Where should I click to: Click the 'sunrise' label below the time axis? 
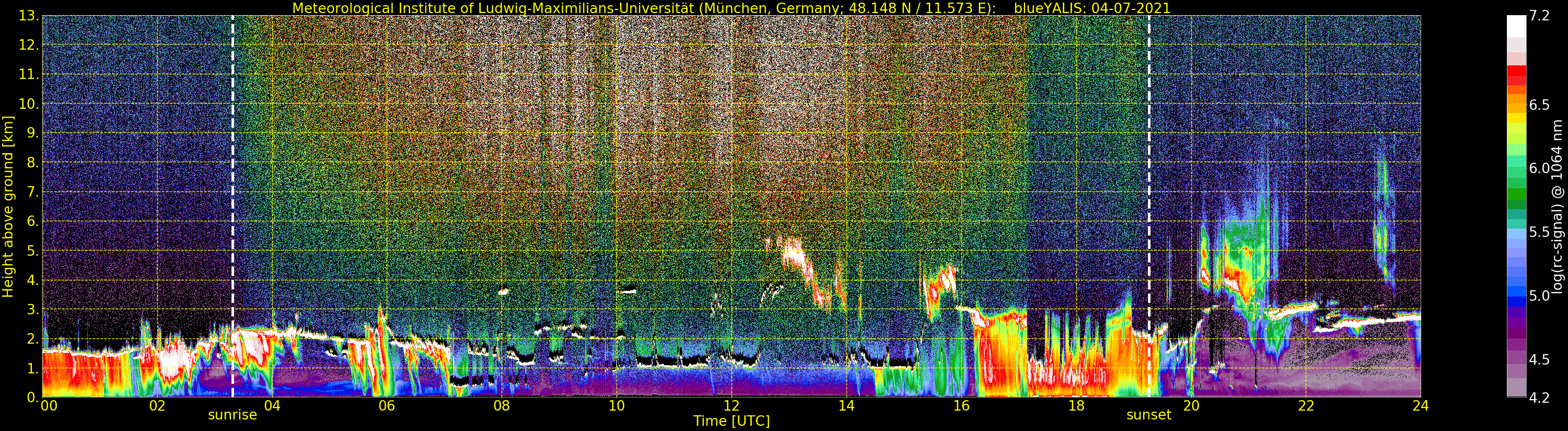click(x=233, y=415)
